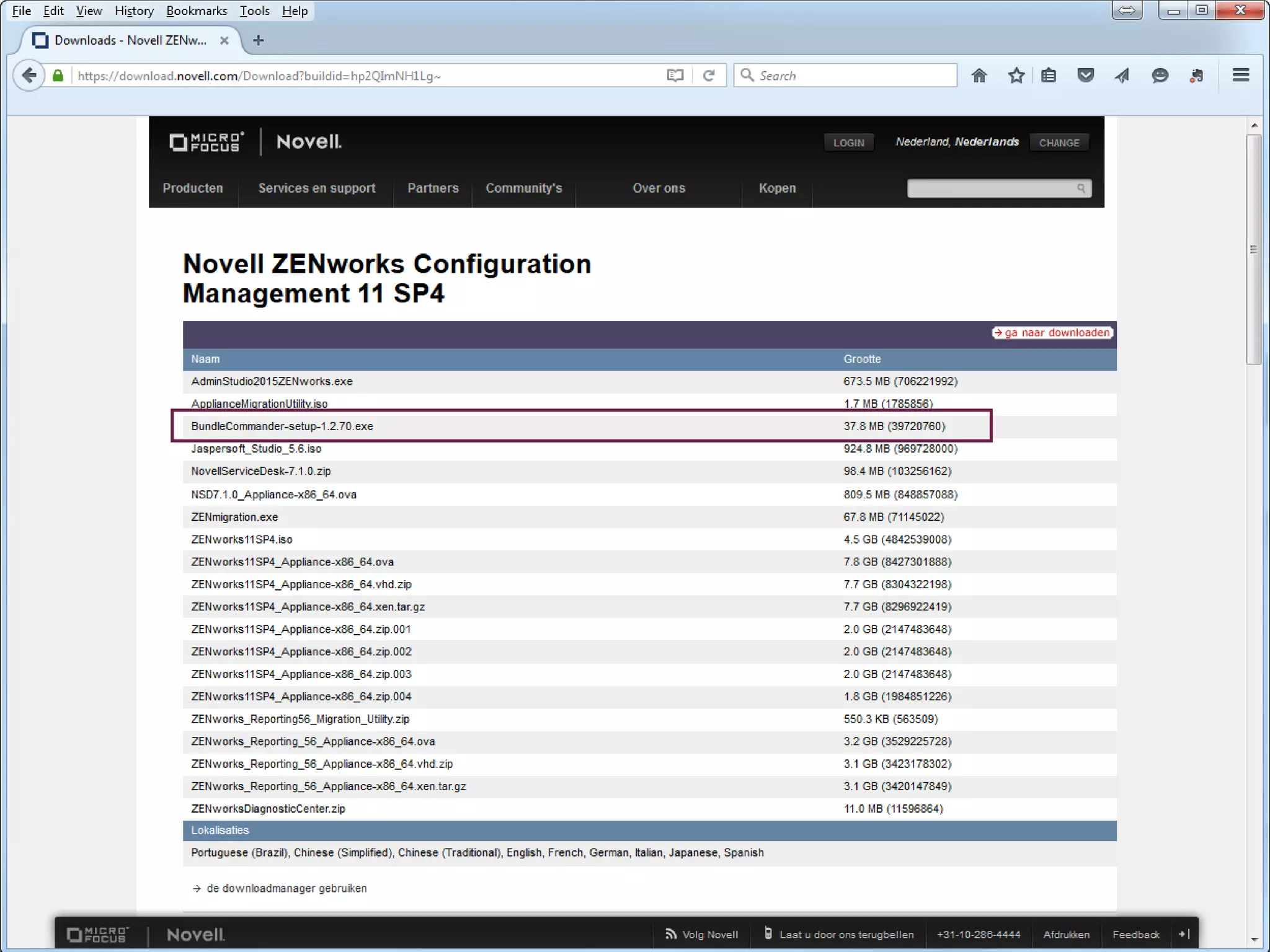Go back with the browser back arrow
The height and width of the screenshot is (952, 1270).
click(x=29, y=76)
